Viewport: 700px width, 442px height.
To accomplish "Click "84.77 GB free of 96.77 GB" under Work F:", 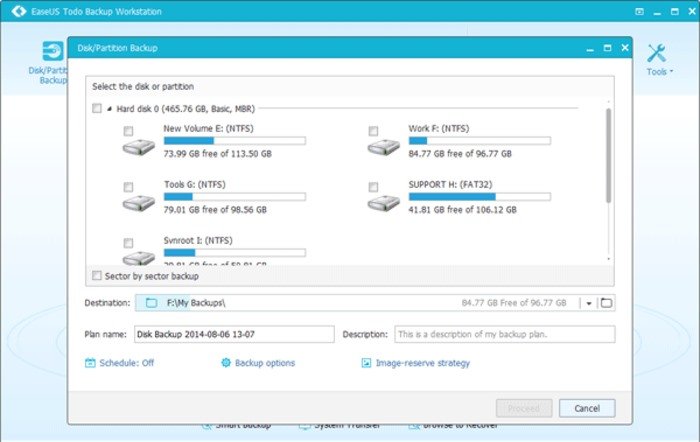I will (x=460, y=154).
